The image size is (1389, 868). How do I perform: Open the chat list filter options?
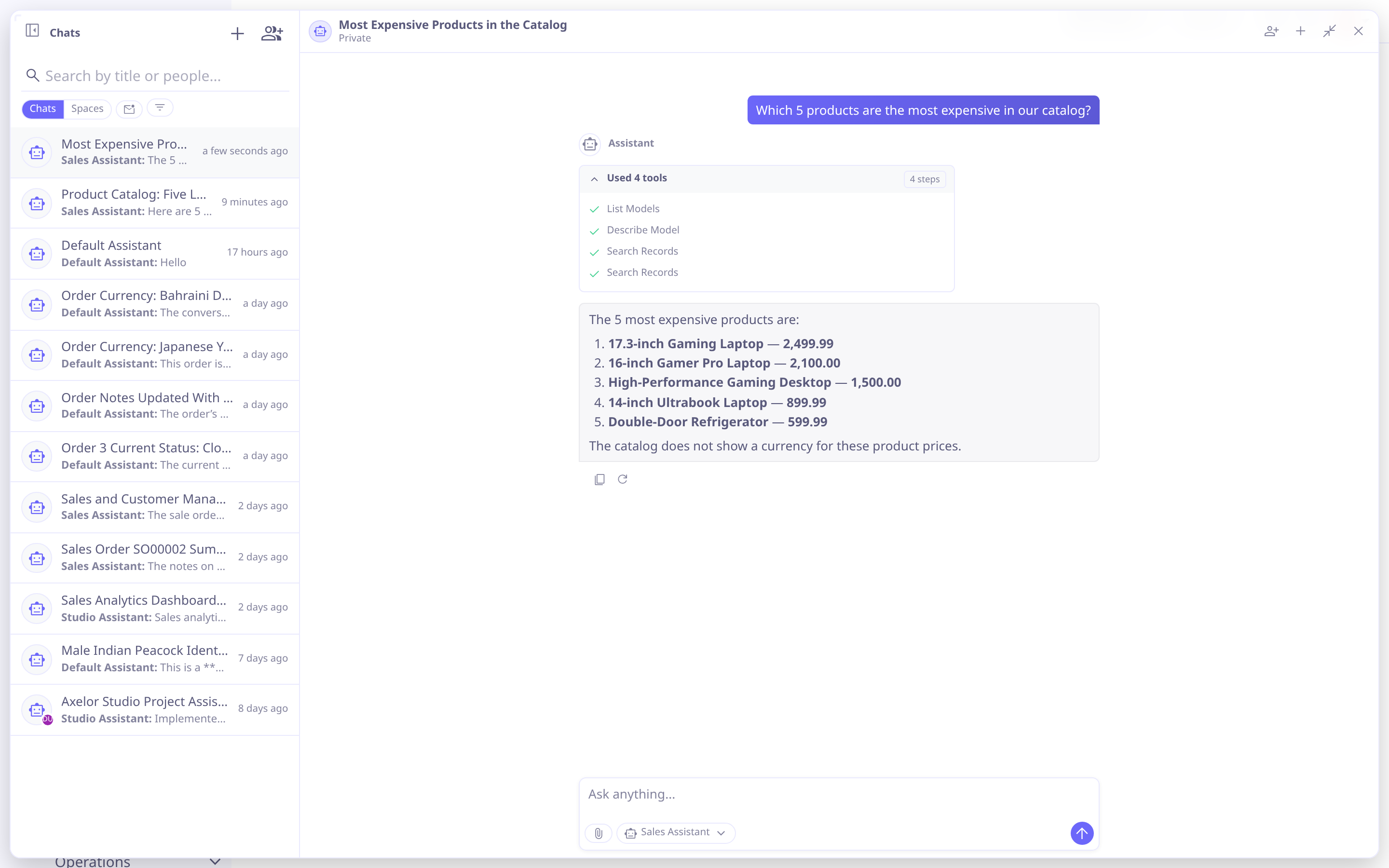pyautogui.click(x=160, y=108)
